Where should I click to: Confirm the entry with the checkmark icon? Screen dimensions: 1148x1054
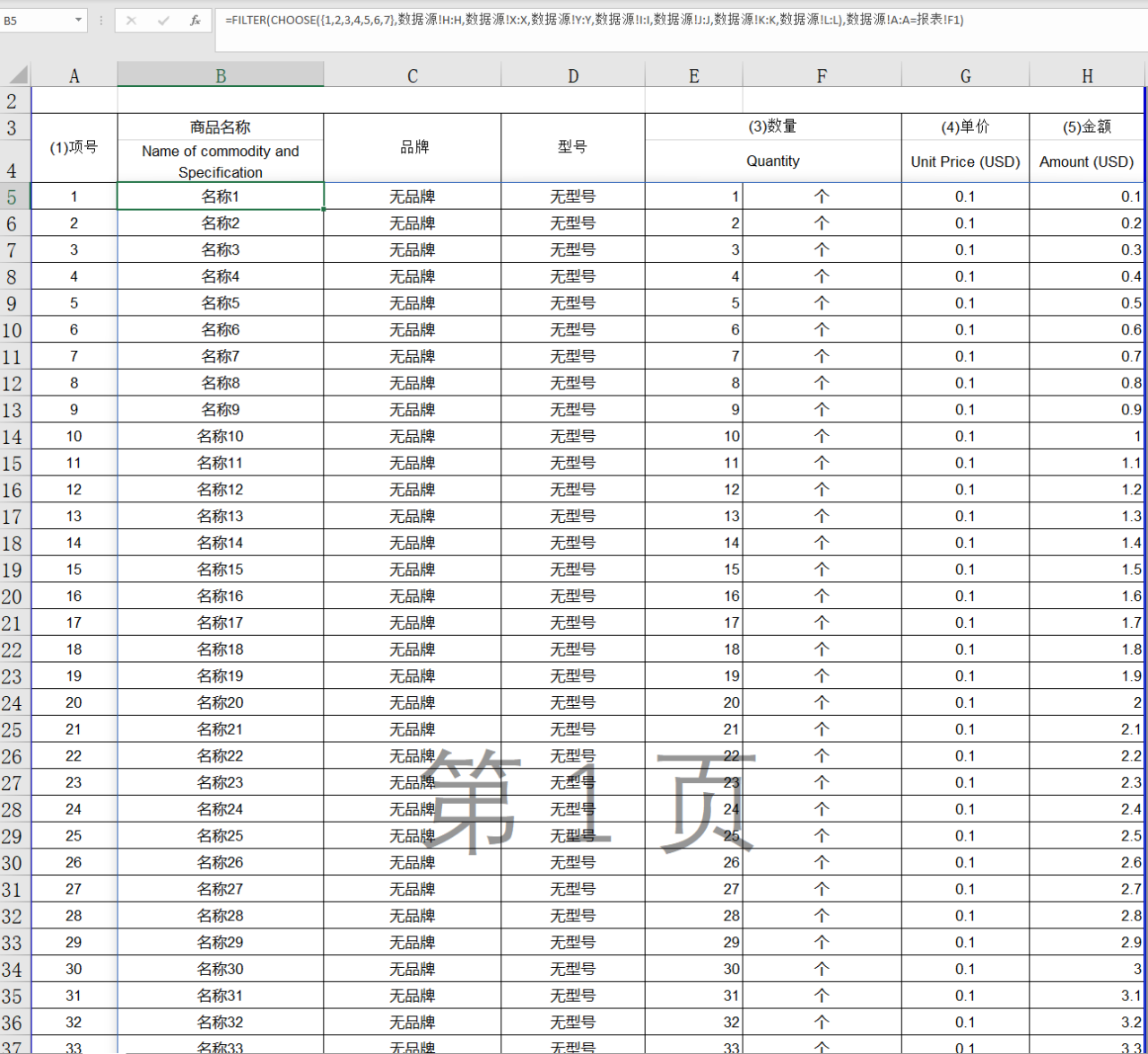[x=163, y=20]
